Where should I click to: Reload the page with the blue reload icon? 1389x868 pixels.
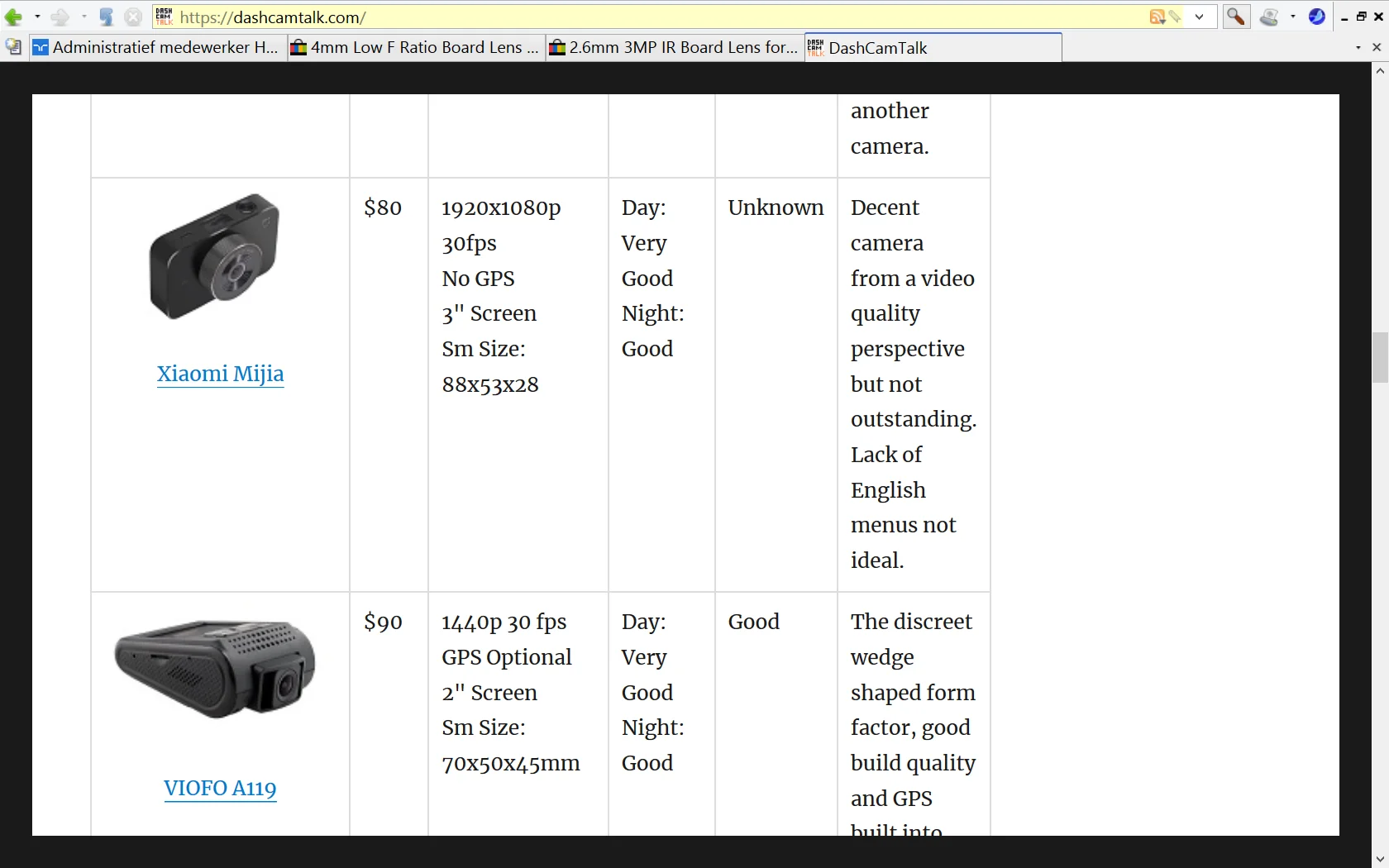click(x=107, y=17)
